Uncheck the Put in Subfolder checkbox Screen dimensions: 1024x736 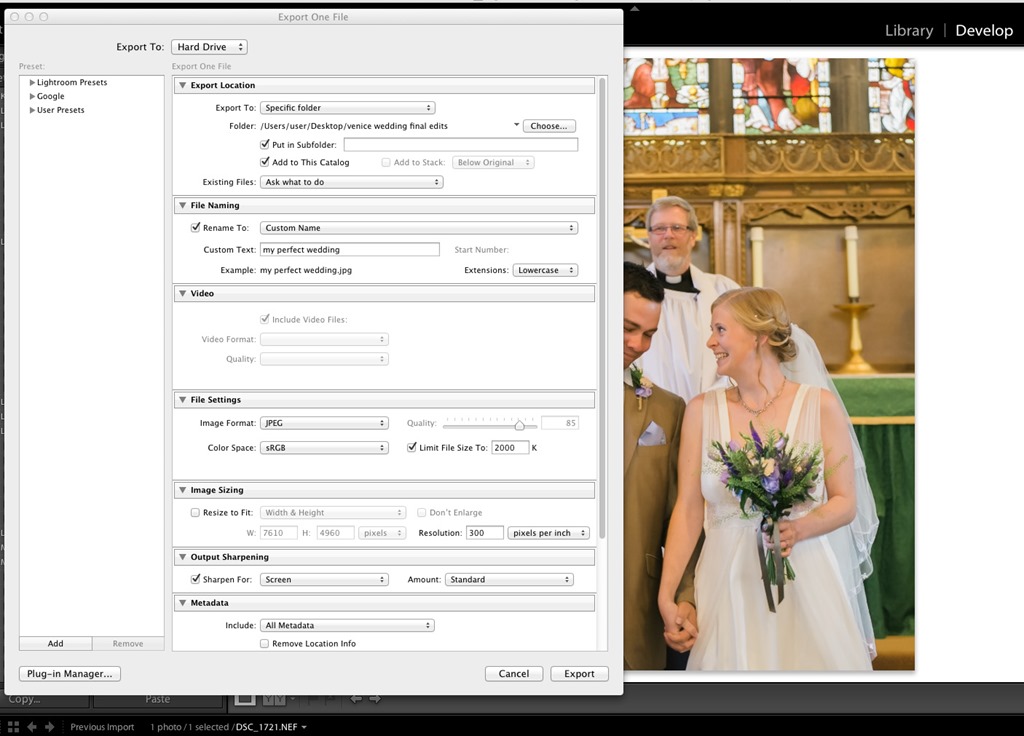265,145
